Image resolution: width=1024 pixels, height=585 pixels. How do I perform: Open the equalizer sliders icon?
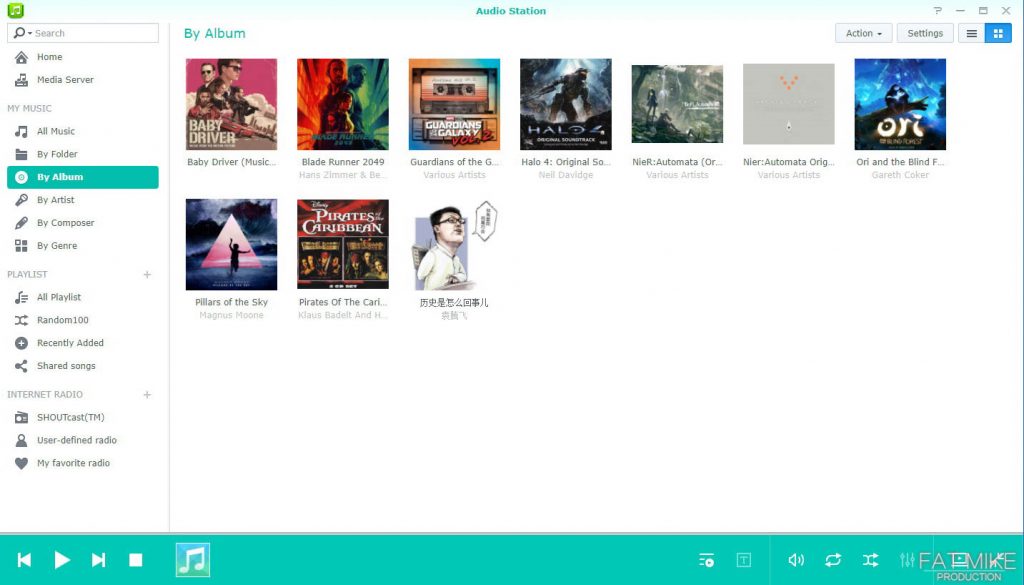pyautogui.click(x=907, y=560)
